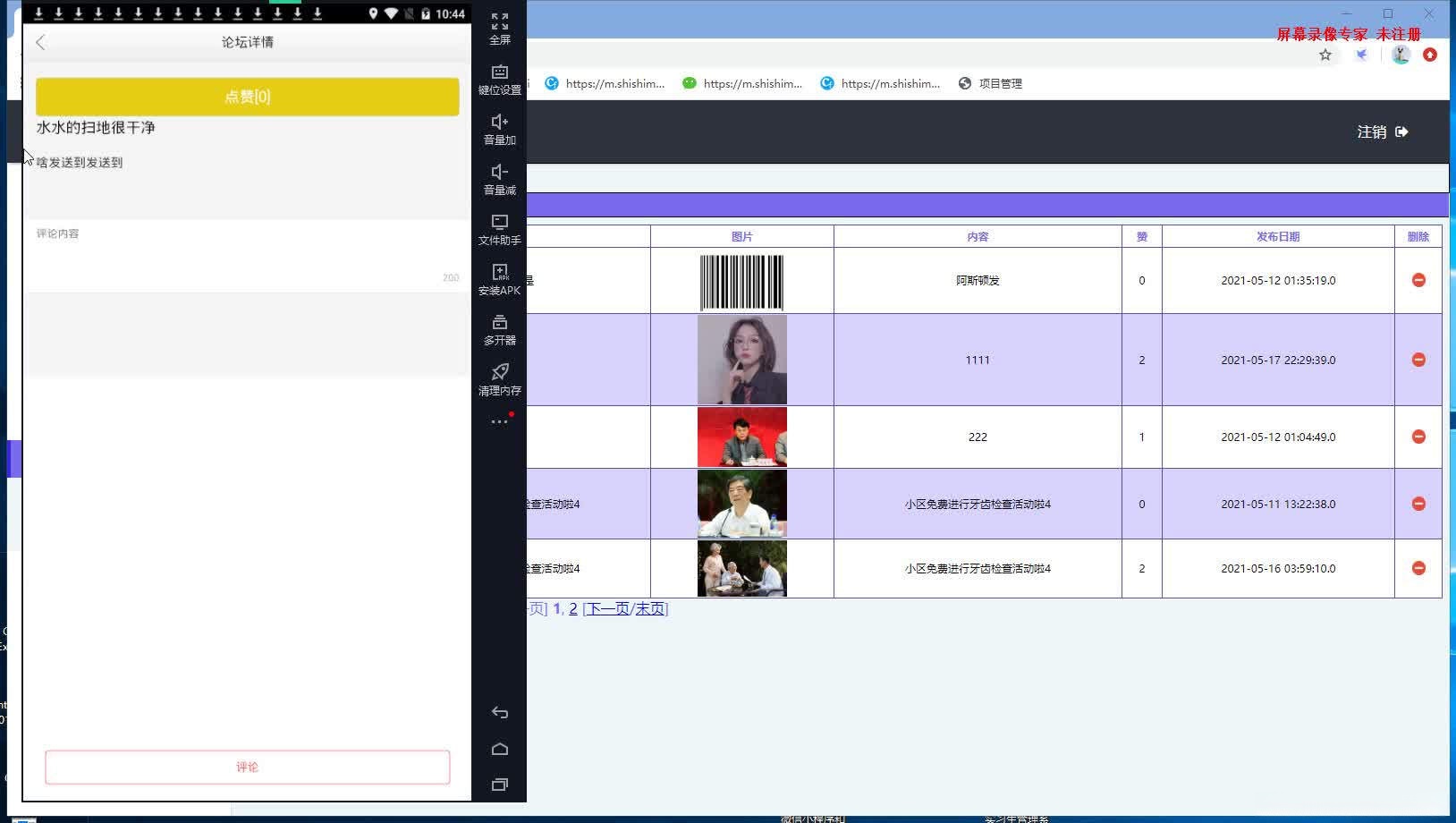This screenshot has height=823, width=1456.
Task: Go to page 1 of the table
Action: tap(557, 608)
